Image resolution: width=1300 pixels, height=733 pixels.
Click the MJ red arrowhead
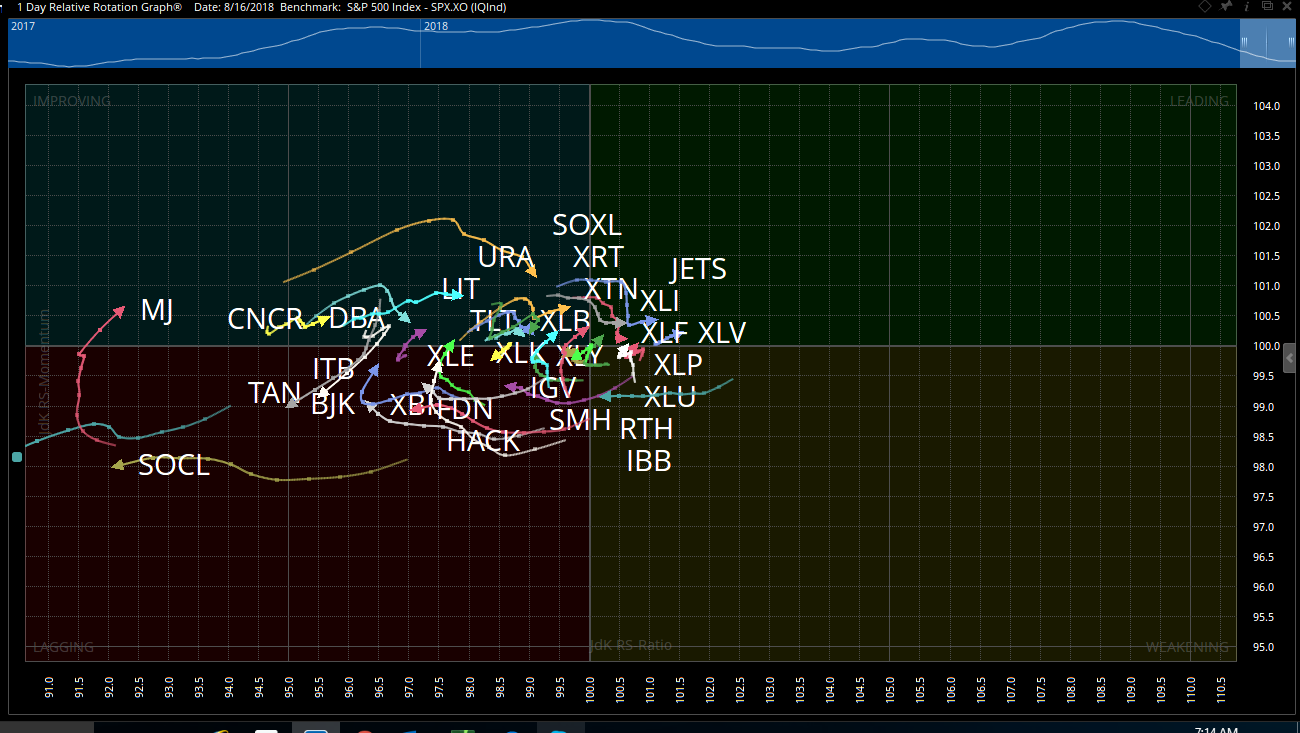119,311
